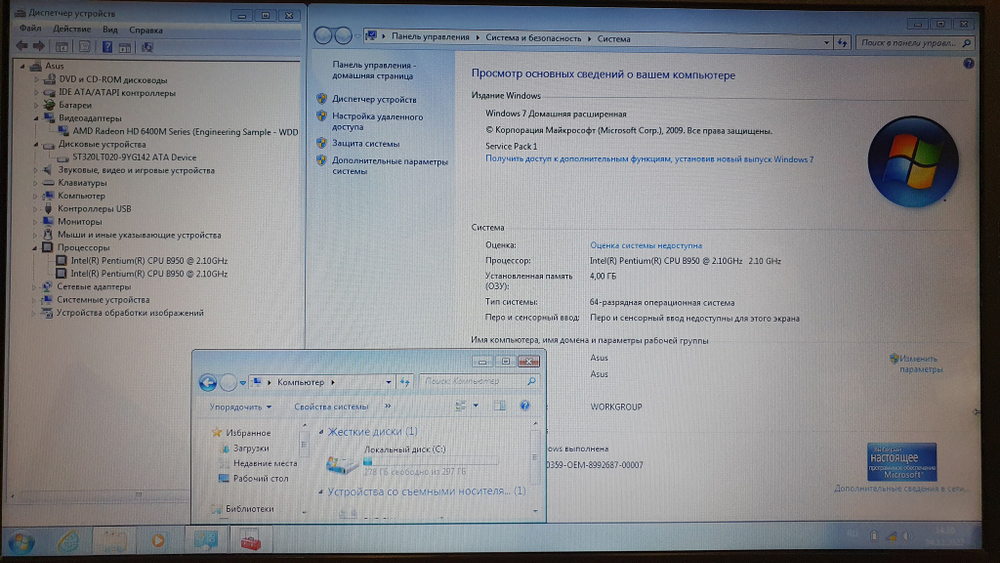Select Звуковые, видео и игровые устройства

pos(136,170)
